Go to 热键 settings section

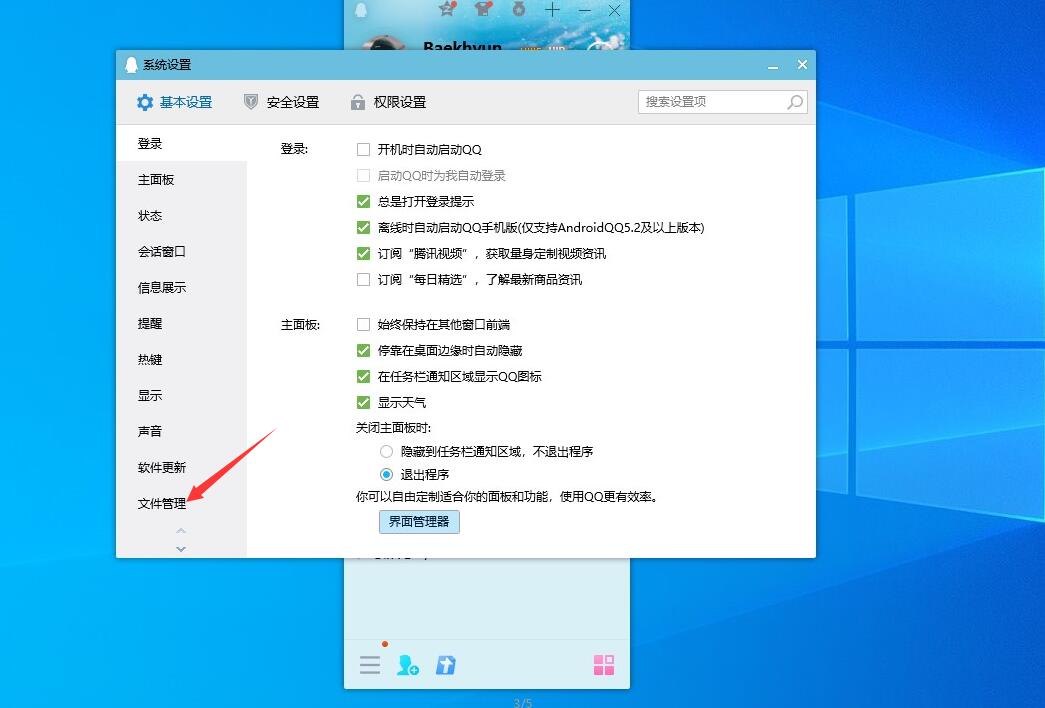click(x=181, y=359)
